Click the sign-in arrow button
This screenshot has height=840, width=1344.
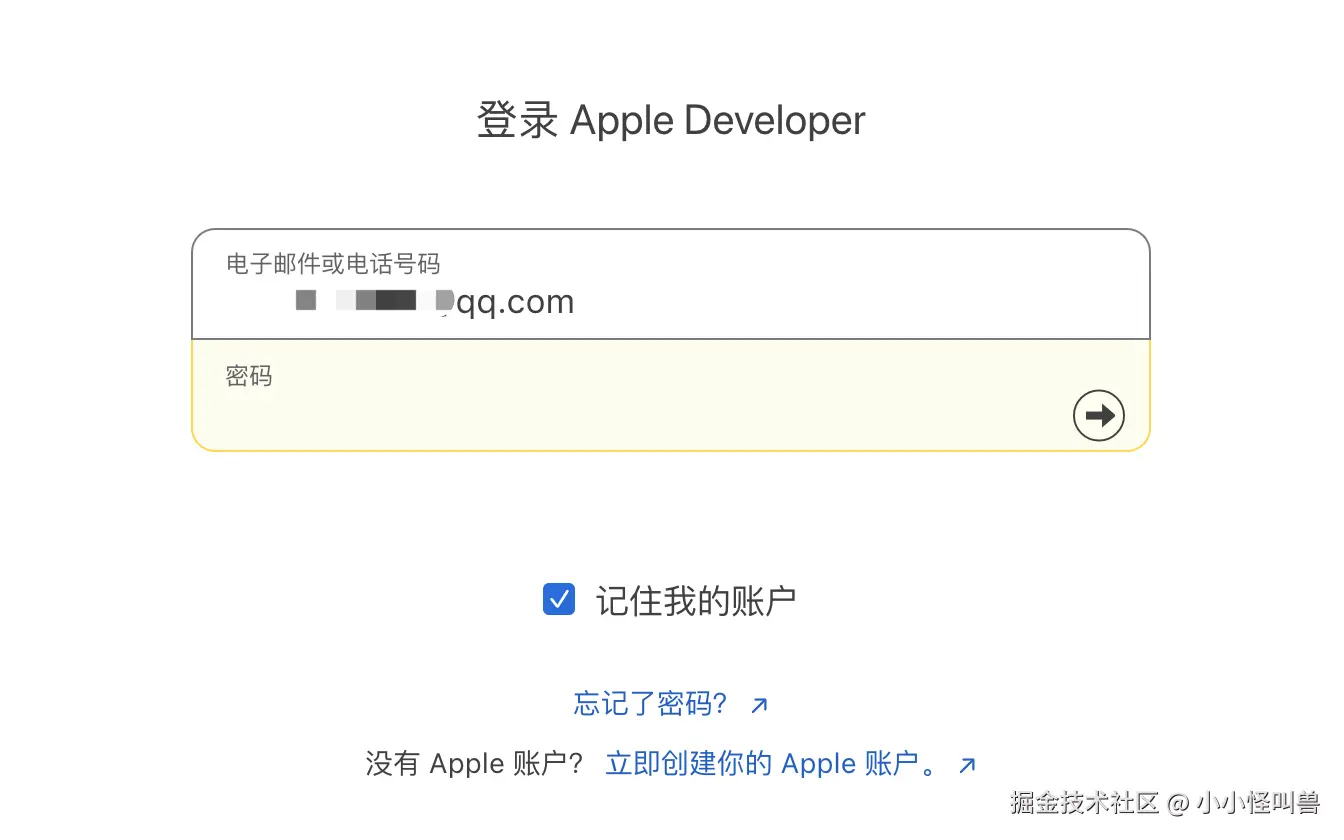pyautogui.click(x=1098, y=415)
